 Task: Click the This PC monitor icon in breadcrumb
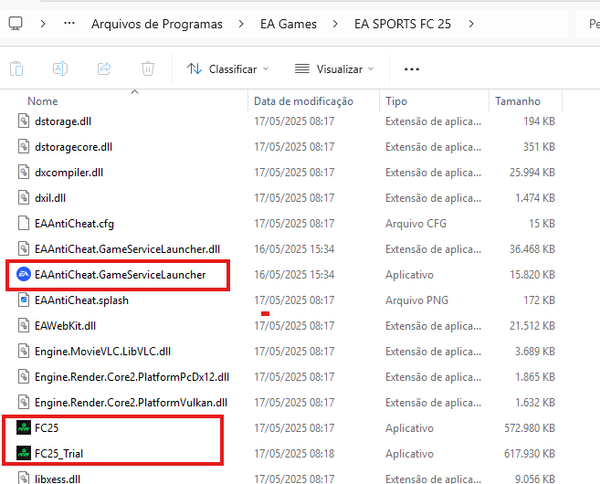pos(15,24)
